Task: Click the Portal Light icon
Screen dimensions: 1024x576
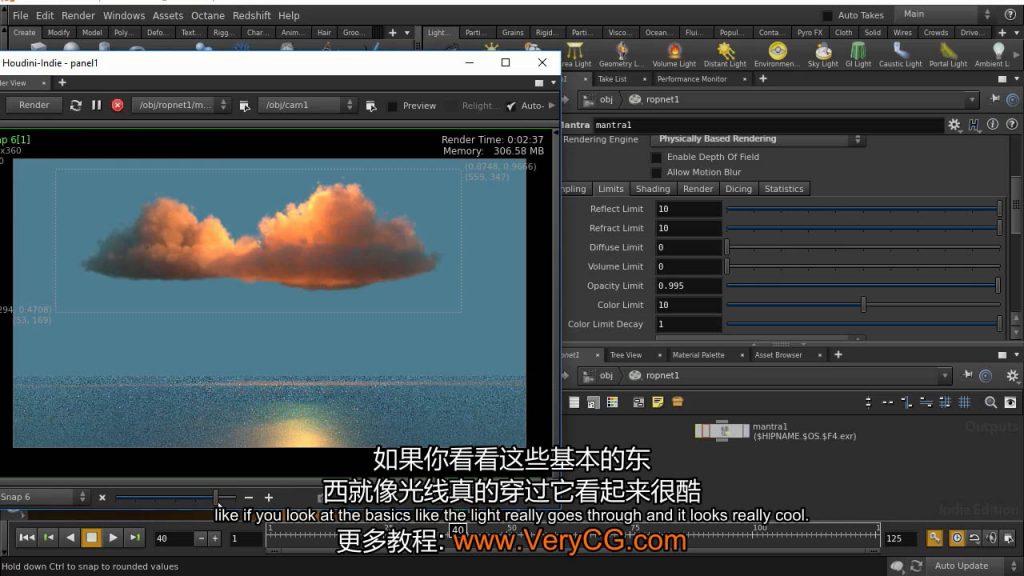Action: click(948, 54)
